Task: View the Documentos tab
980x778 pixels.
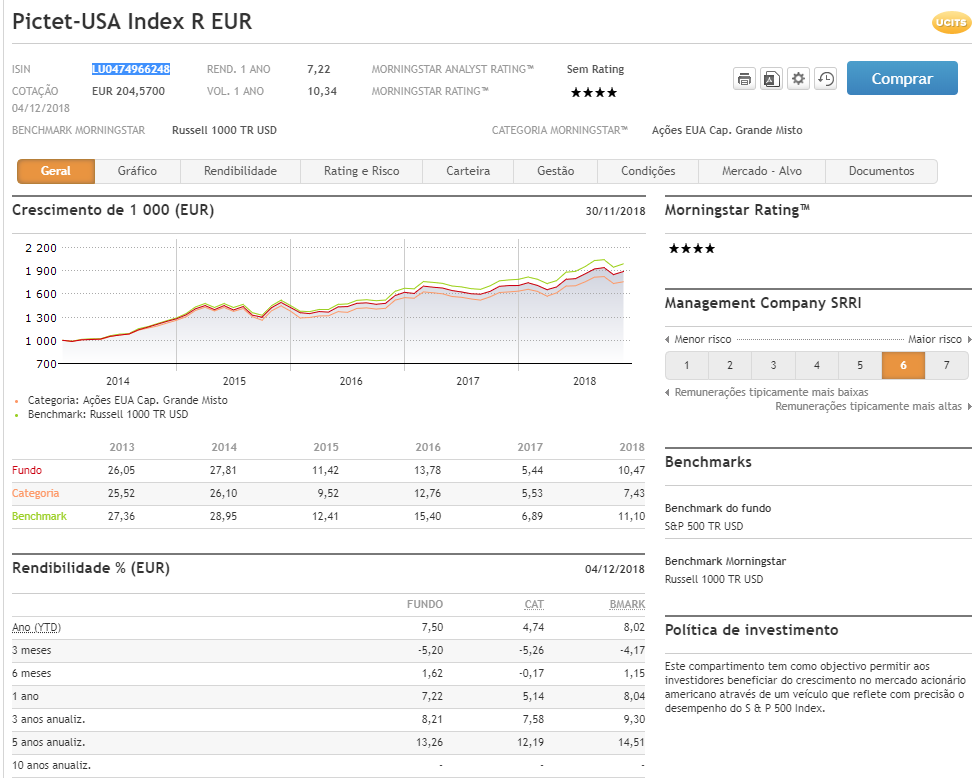Action: 881,171
